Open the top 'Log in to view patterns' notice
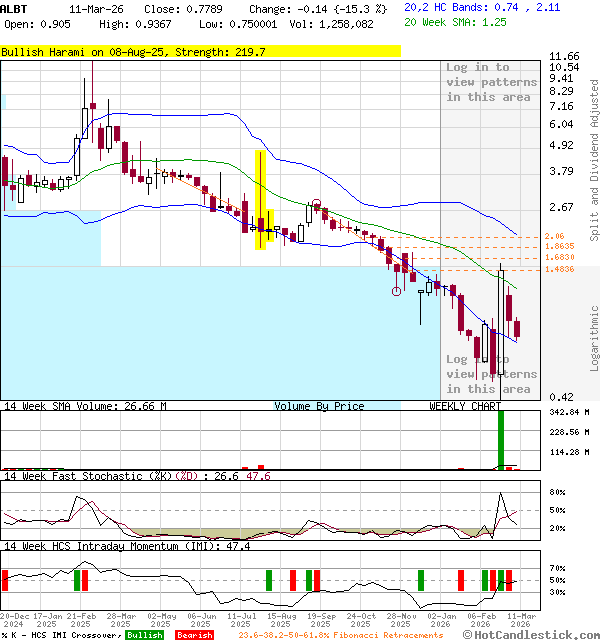 click(490, 82)
